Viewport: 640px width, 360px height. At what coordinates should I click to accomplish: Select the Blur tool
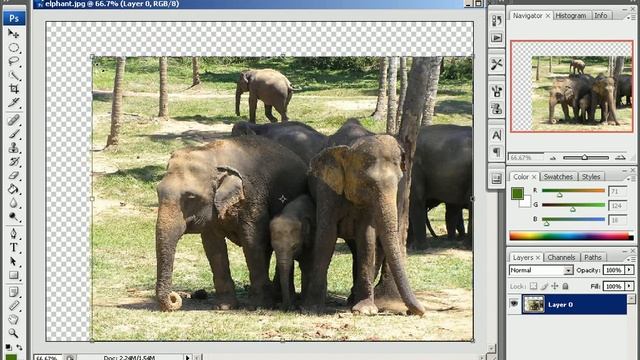click(13, 203)
